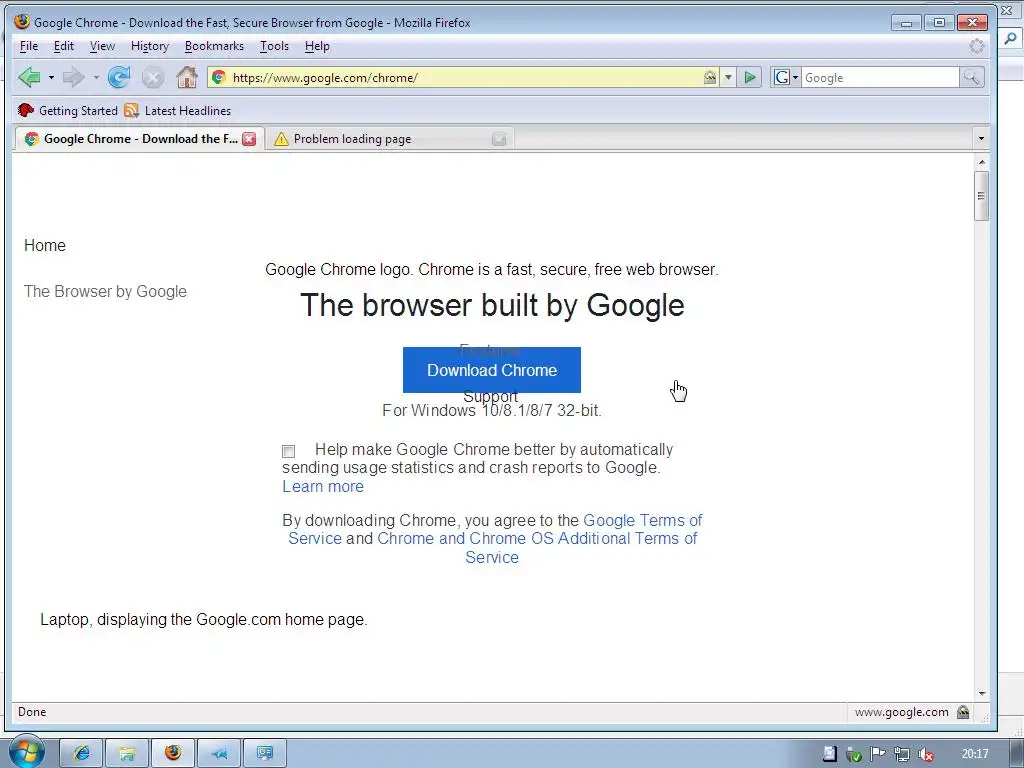Click the scrollbar up arrow
This screenshot has width=1024, height=768.
click(x=982, y=161)
